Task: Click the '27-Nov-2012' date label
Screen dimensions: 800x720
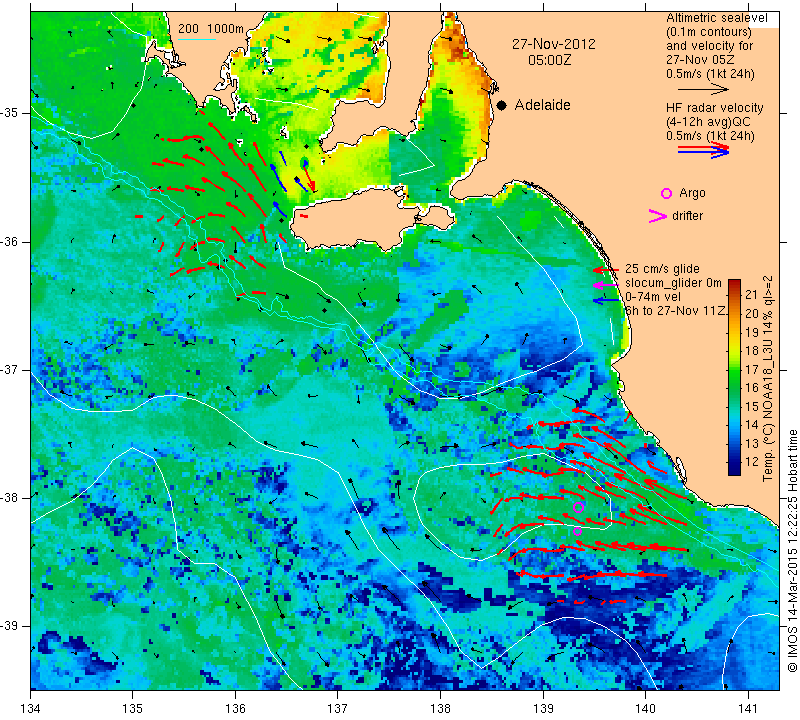Action: click(x=554, y=44)
